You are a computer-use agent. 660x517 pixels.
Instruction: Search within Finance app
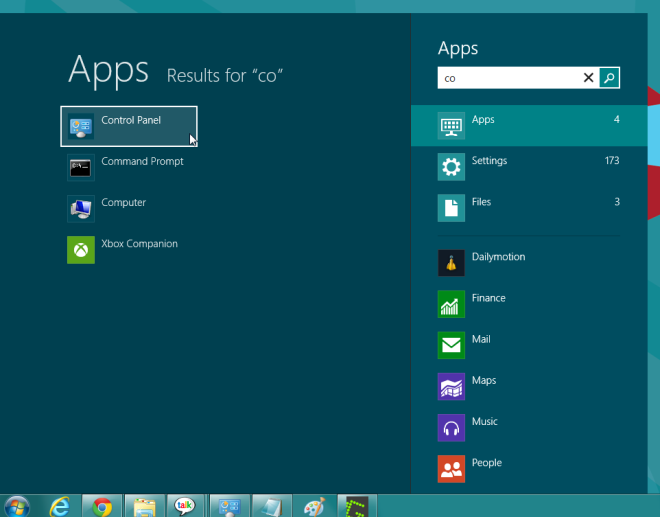click(529, 304)
